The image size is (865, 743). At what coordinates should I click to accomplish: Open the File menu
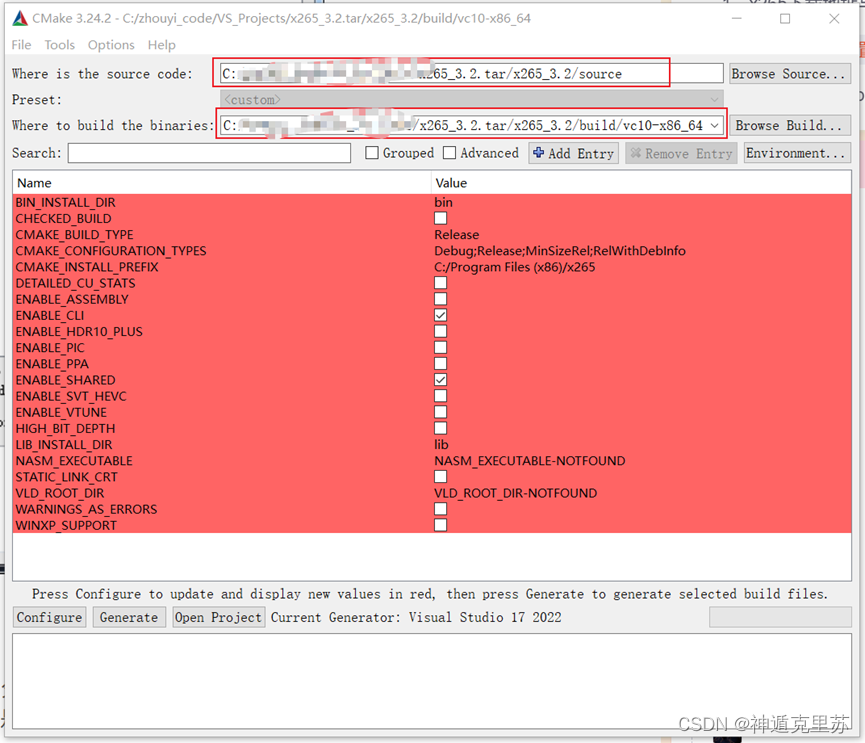(x=22, y=45)
